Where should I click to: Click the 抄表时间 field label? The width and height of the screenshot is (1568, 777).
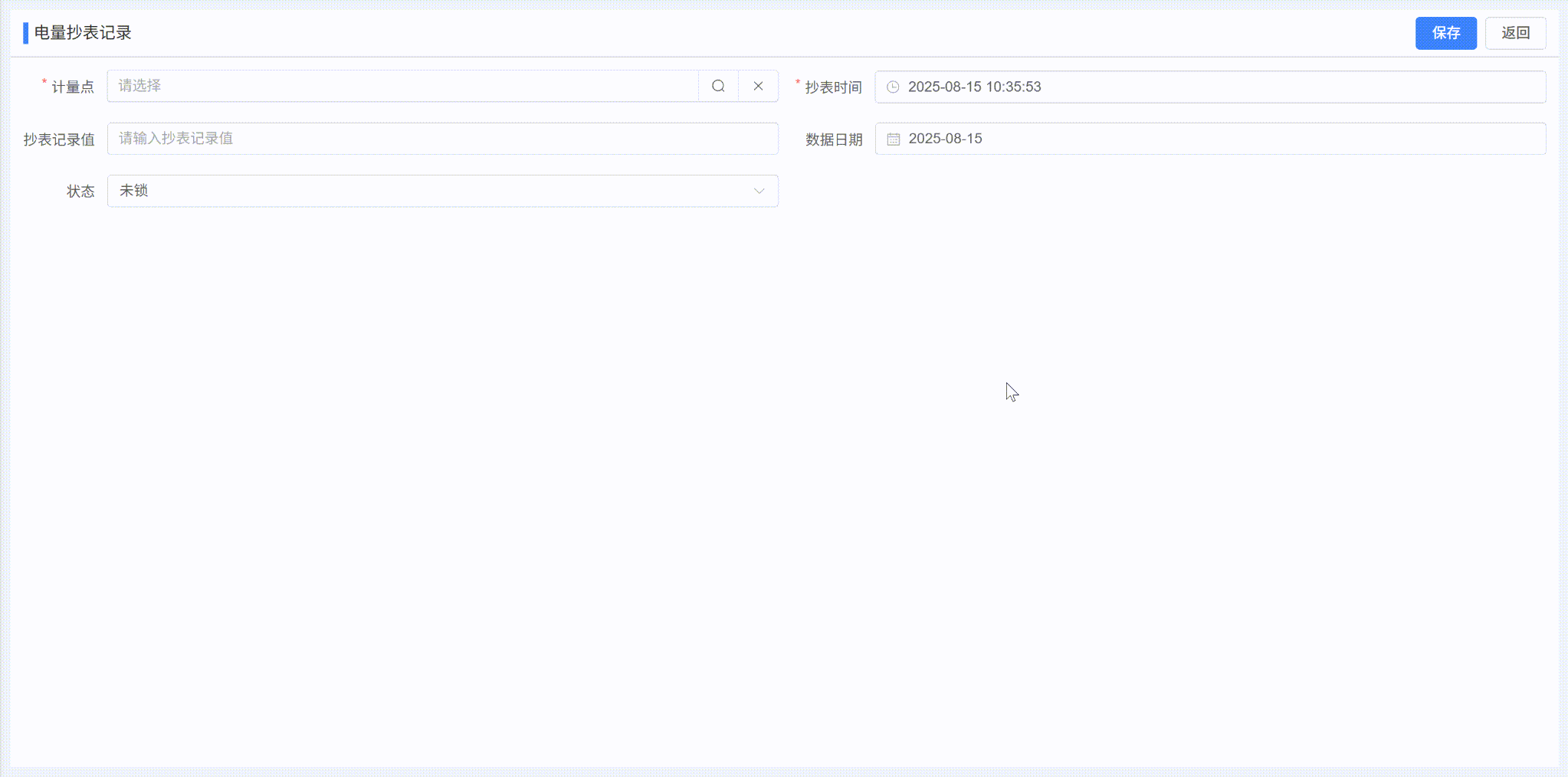[x=833, y=87]
